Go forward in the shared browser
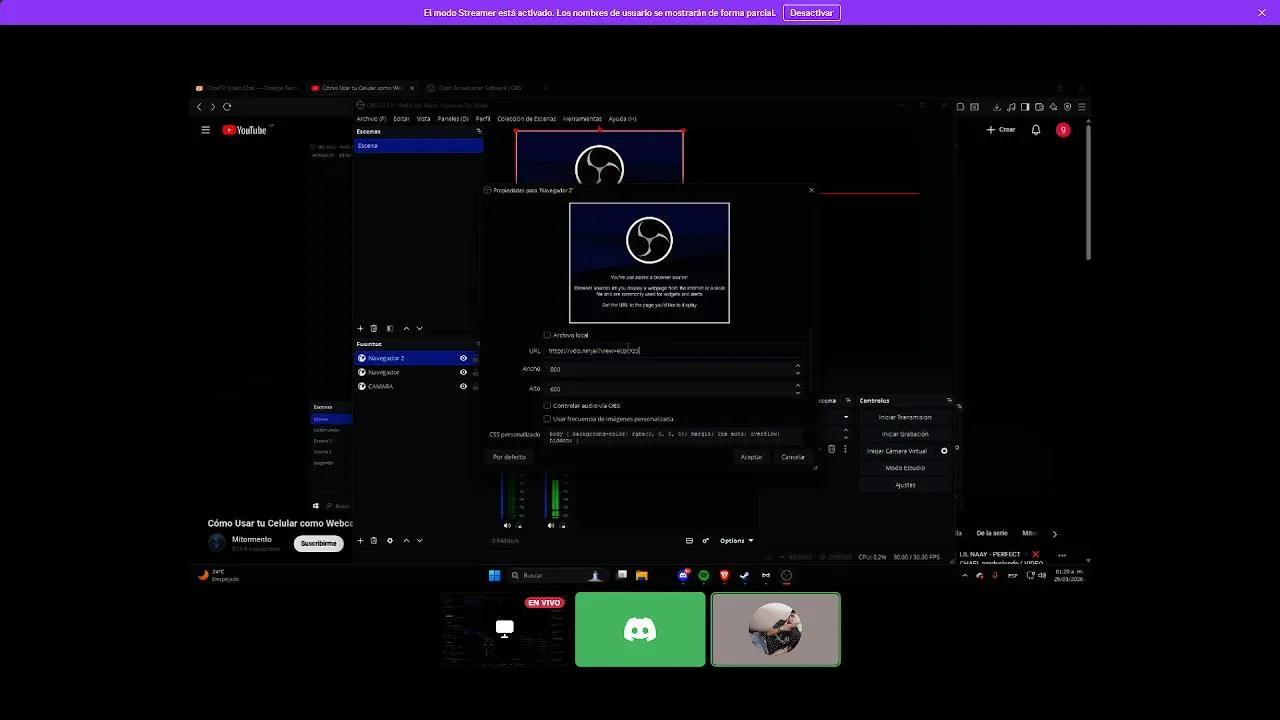The image size is (1280, 720). [212, 107]
